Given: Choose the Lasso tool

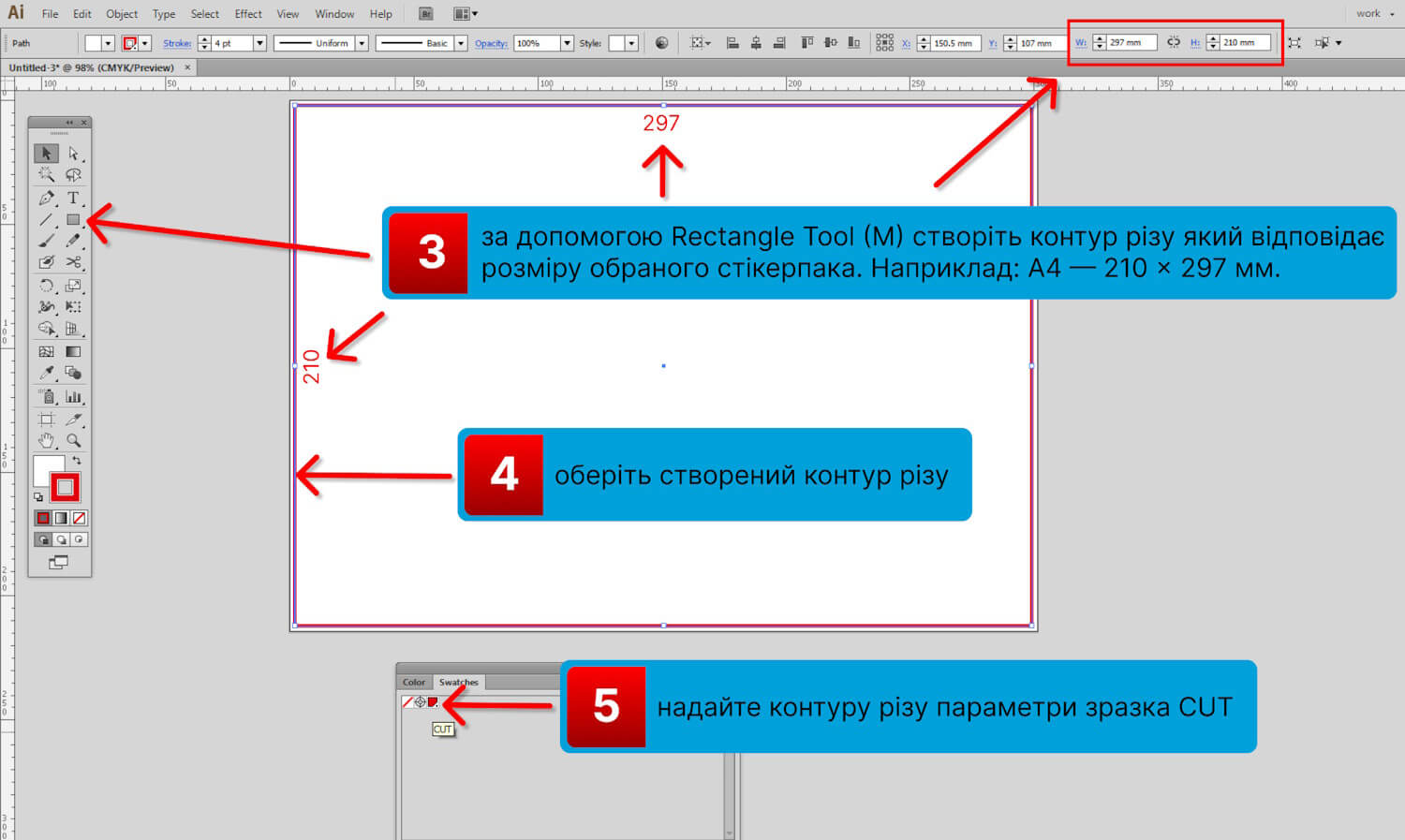Looking at the screenshot, I should click(x=73, y=175).
